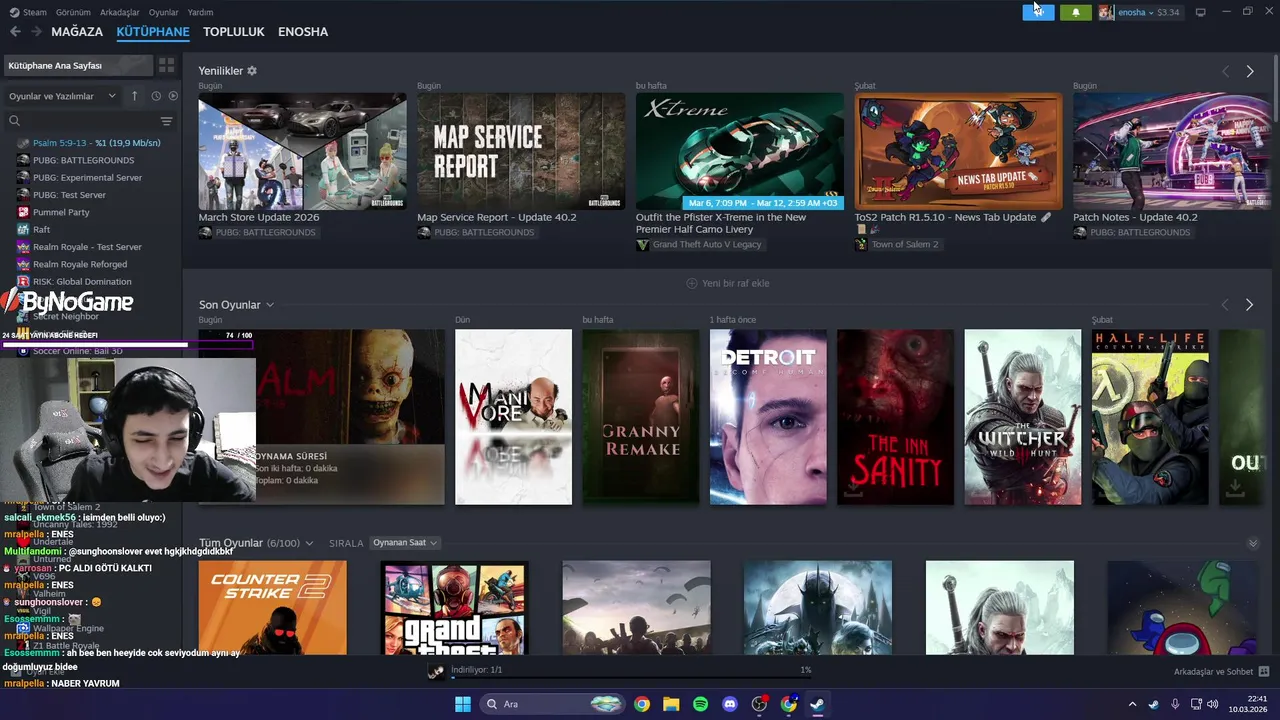
Task: Open Arkadaşlar menu
Action: click(x=120, y=12)
